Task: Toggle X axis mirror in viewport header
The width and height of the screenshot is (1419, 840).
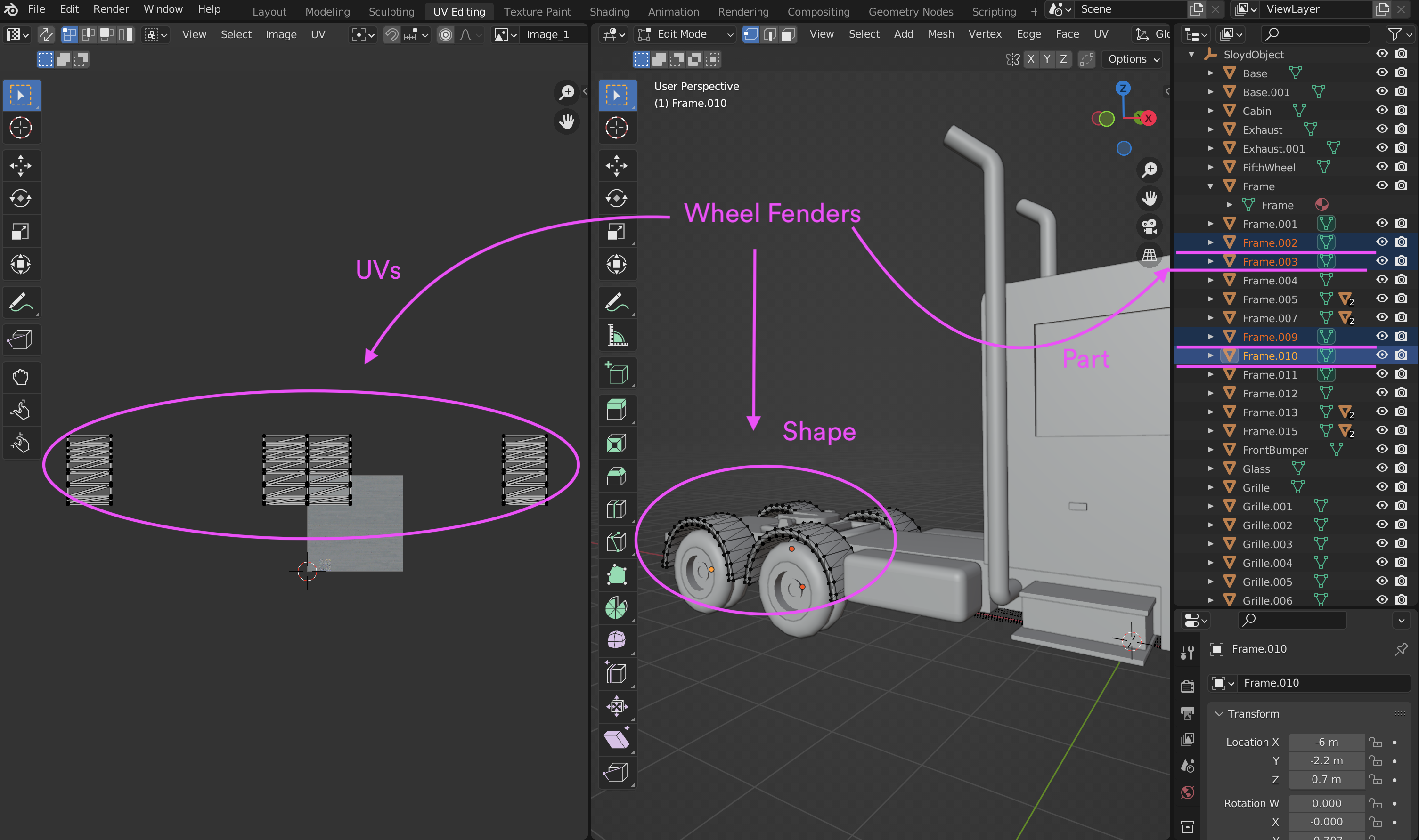Action: [1030, 59]
